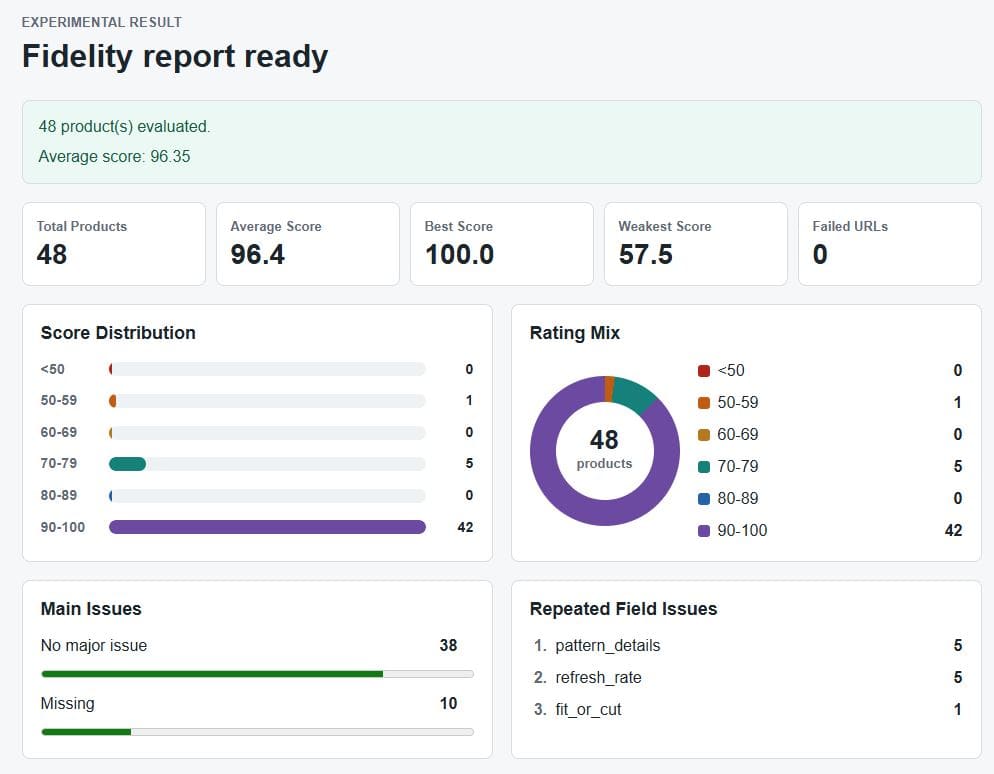Click the '70-79' label in Rating Mix legend

[737, 467]
